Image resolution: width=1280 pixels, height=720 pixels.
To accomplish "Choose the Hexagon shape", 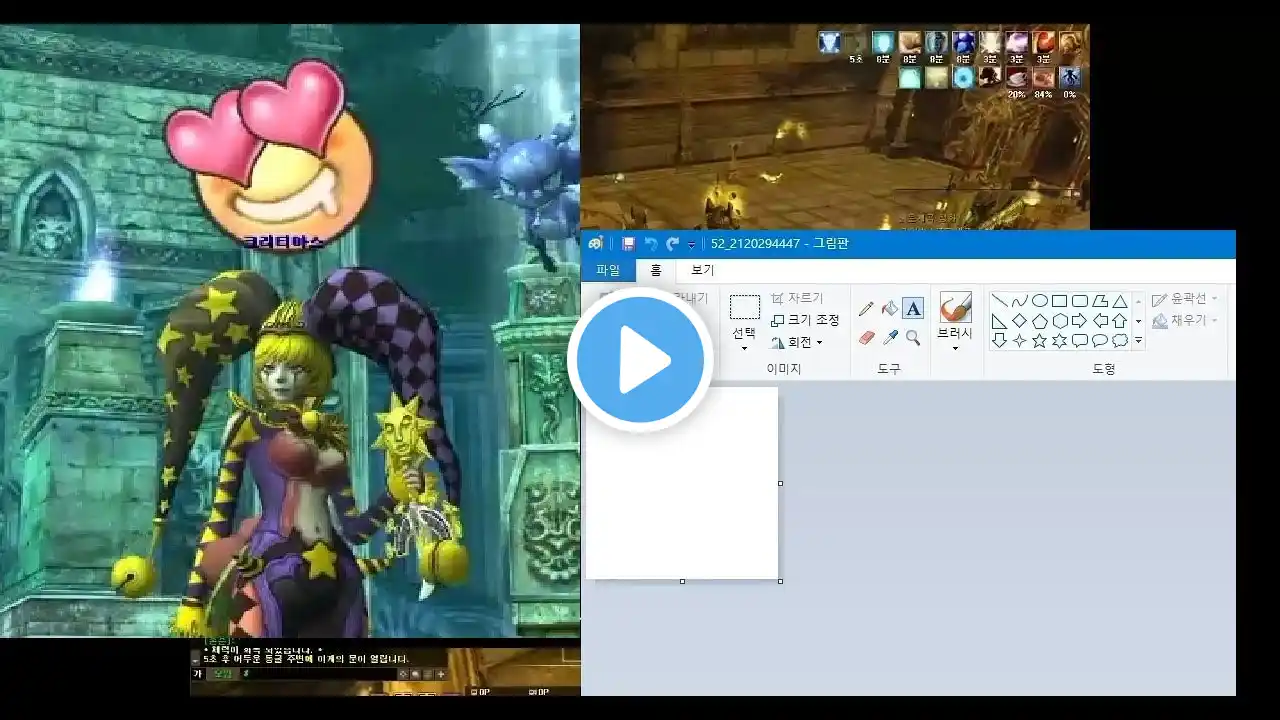I will point(1059,321).
